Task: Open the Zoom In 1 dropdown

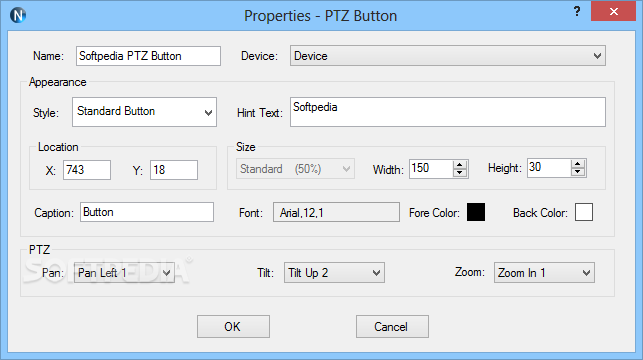Action: tap(544, 273)
